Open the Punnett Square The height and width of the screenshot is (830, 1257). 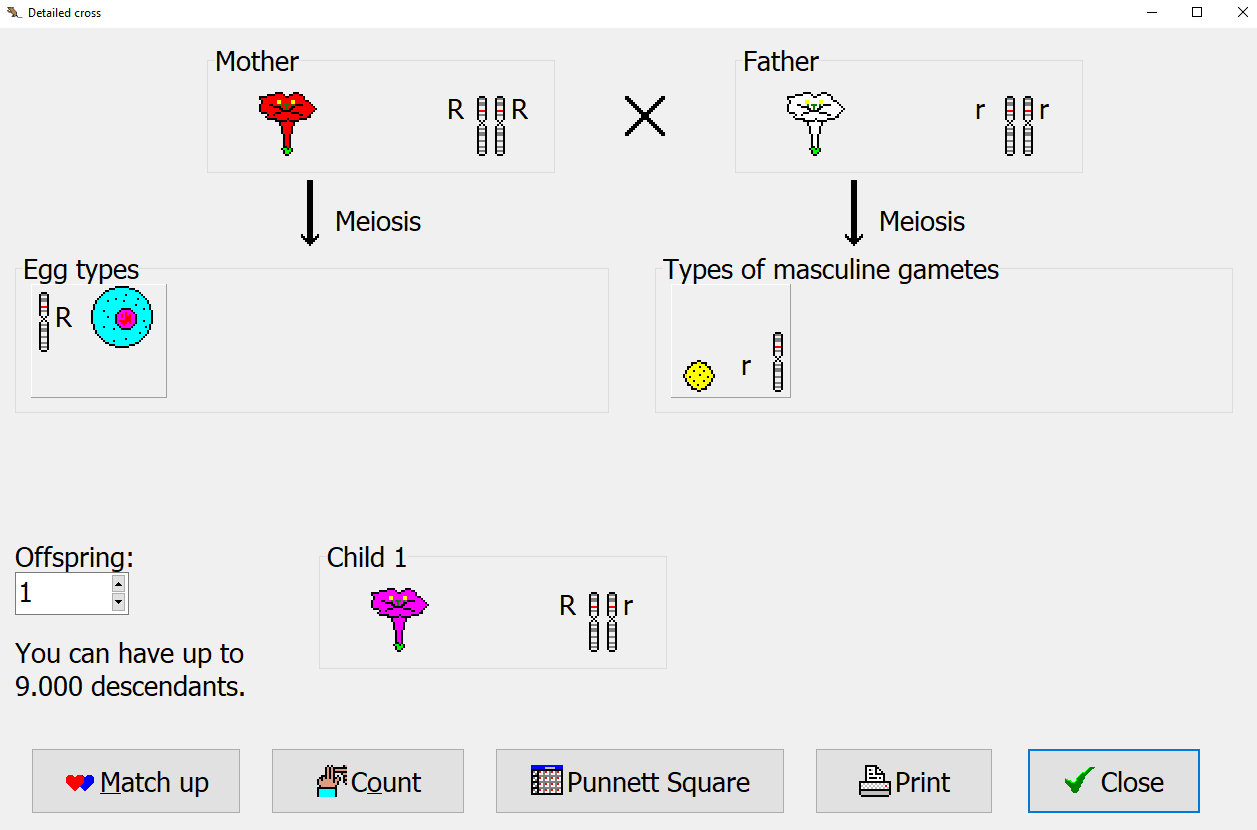[640, 782]
